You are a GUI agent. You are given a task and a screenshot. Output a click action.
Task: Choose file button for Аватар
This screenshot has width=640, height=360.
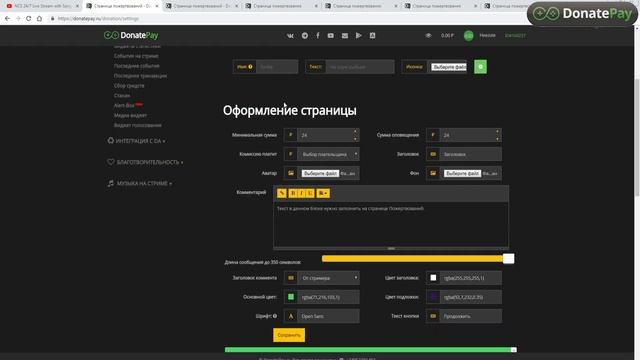click(320, 173)
